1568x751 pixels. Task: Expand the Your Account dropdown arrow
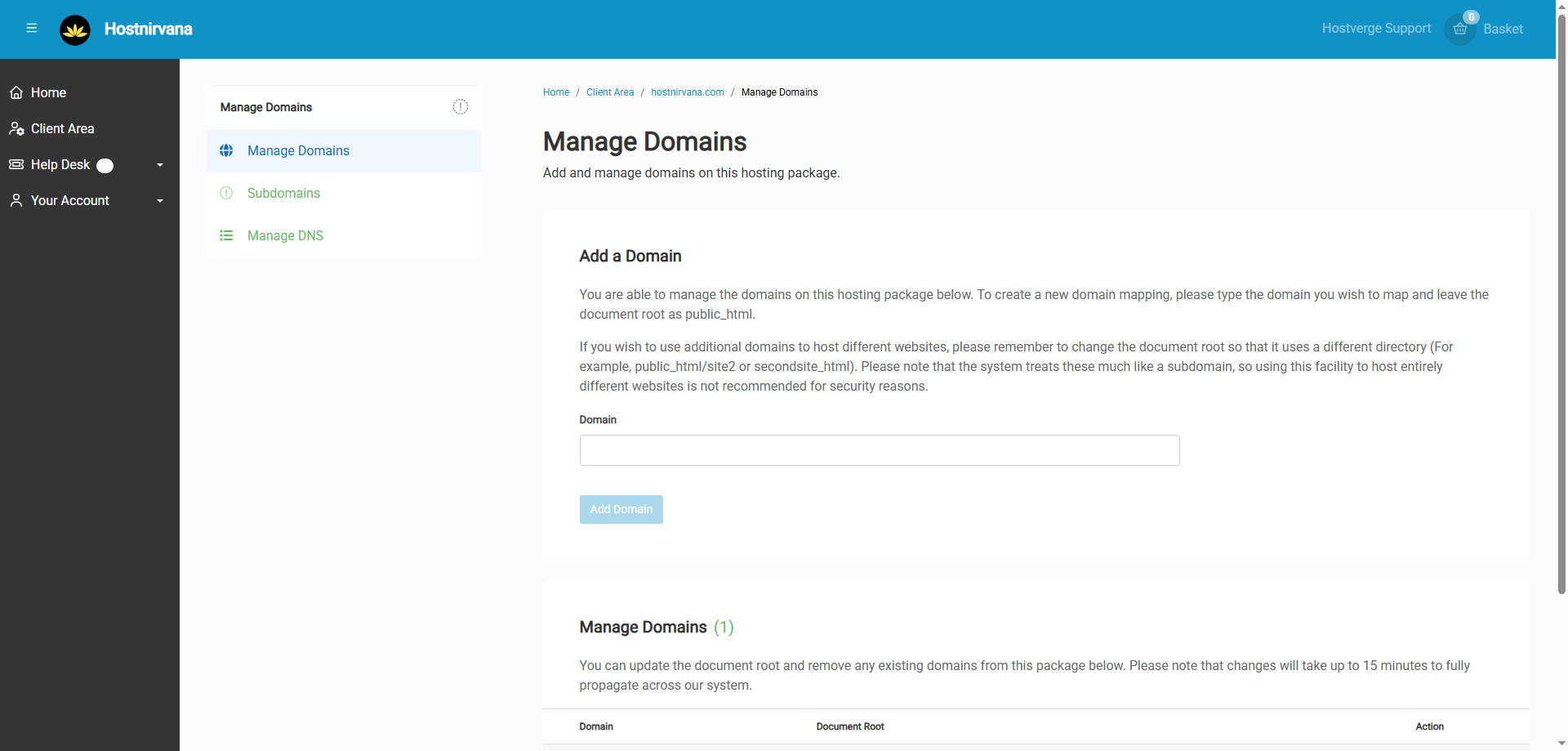[160, 201]
